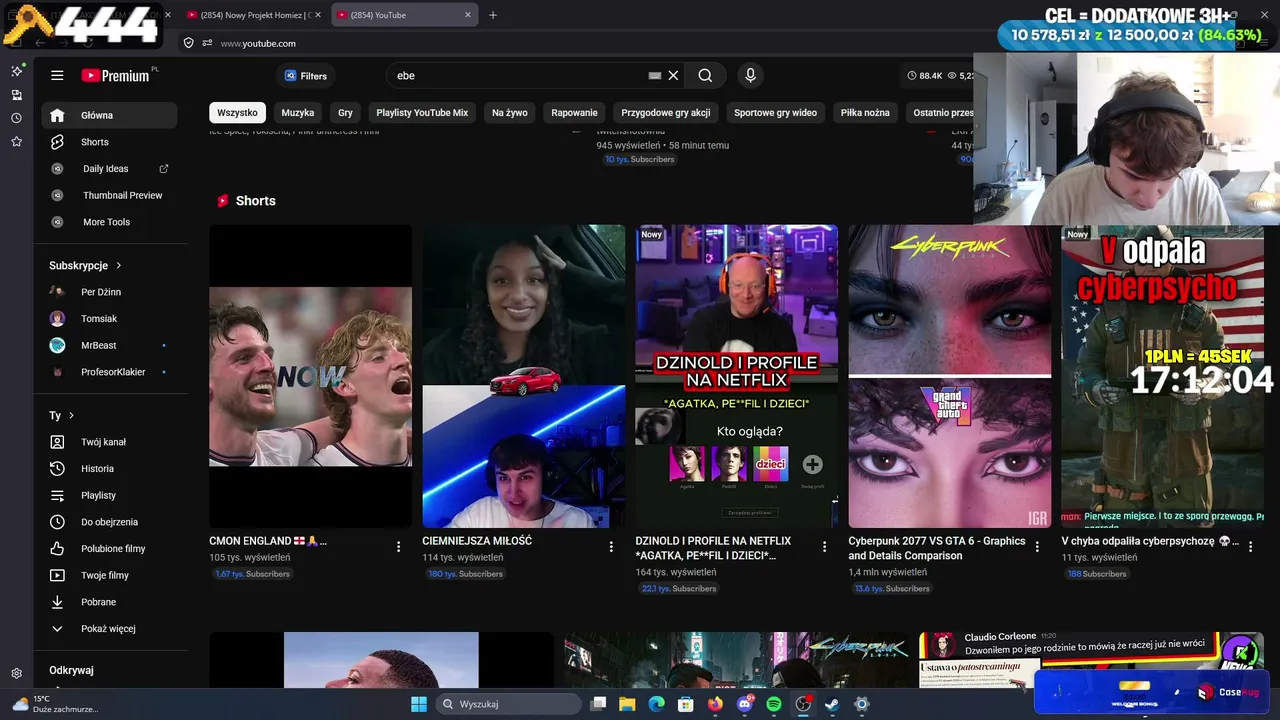Open options menu for 'CIEMNIEJSZA MIŁOŚĆ' short

(x=611, y=547)
